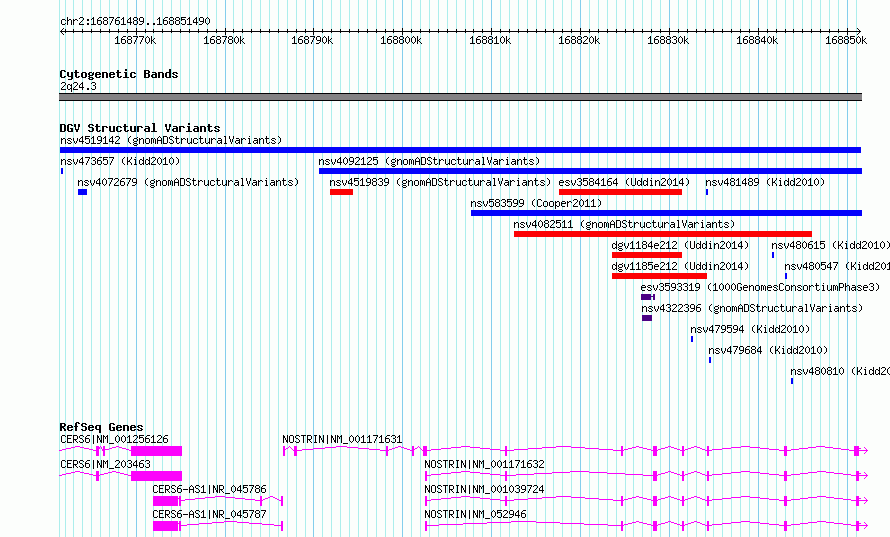
Task: Open the NOSTRIN|NM_052946 gene label
Action: click(x=475, y=514)
